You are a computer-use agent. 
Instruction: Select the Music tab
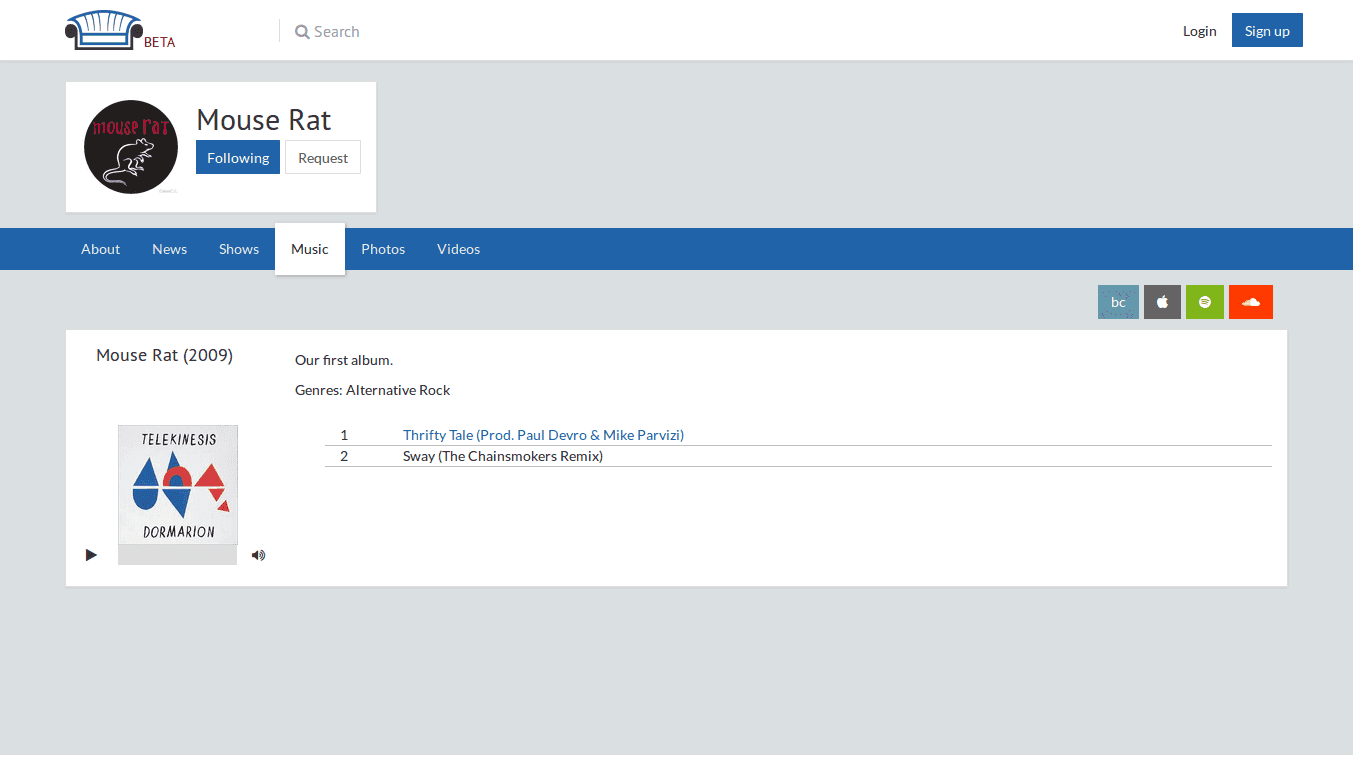click(x=310, y=249)
